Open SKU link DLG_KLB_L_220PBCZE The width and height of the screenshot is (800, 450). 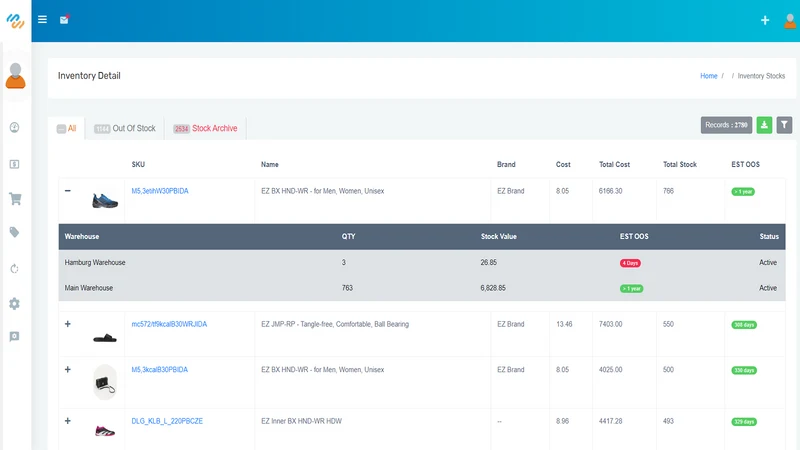tap(167, 421)
